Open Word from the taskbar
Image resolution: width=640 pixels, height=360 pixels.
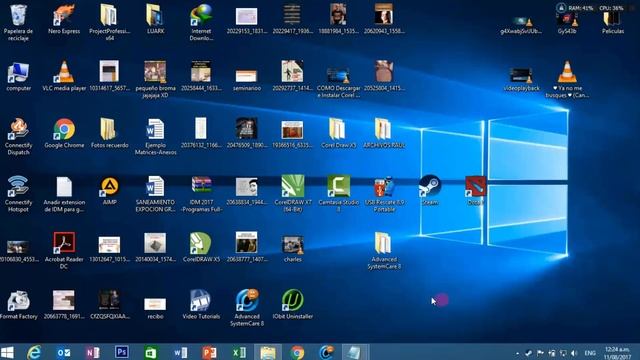[x=180, y=352]
